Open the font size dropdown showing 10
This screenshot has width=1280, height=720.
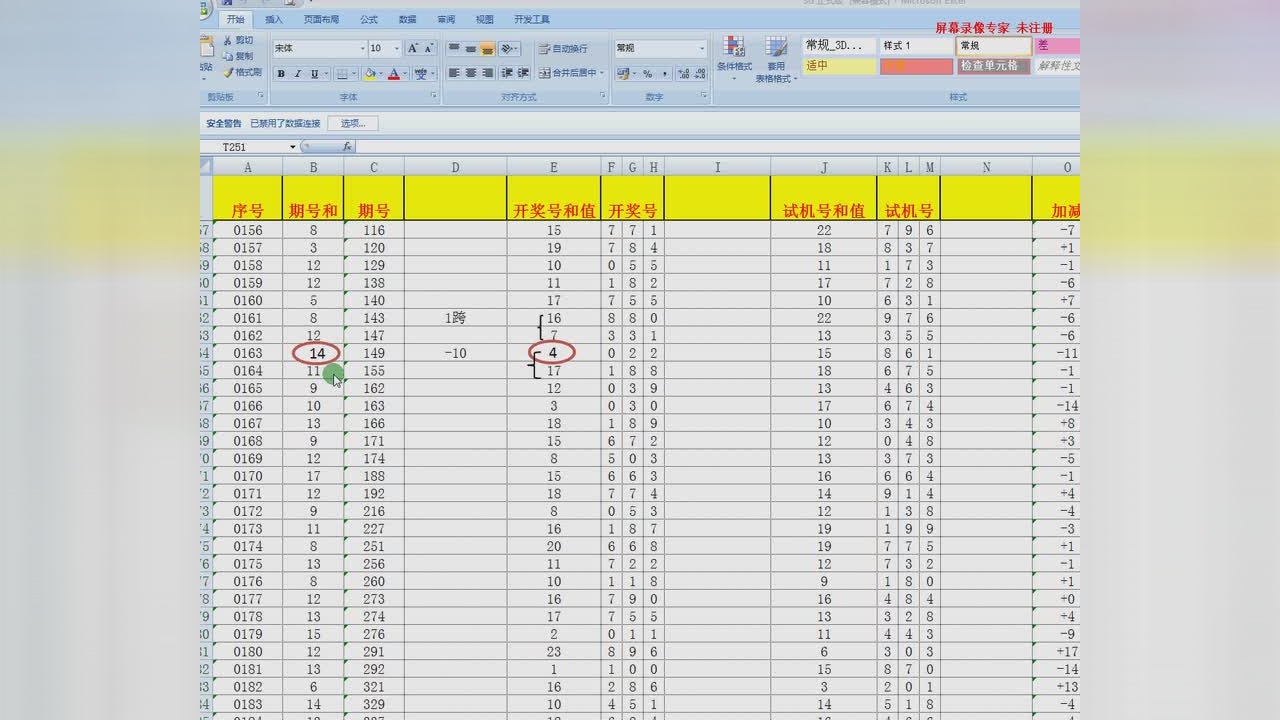(397, 48)
